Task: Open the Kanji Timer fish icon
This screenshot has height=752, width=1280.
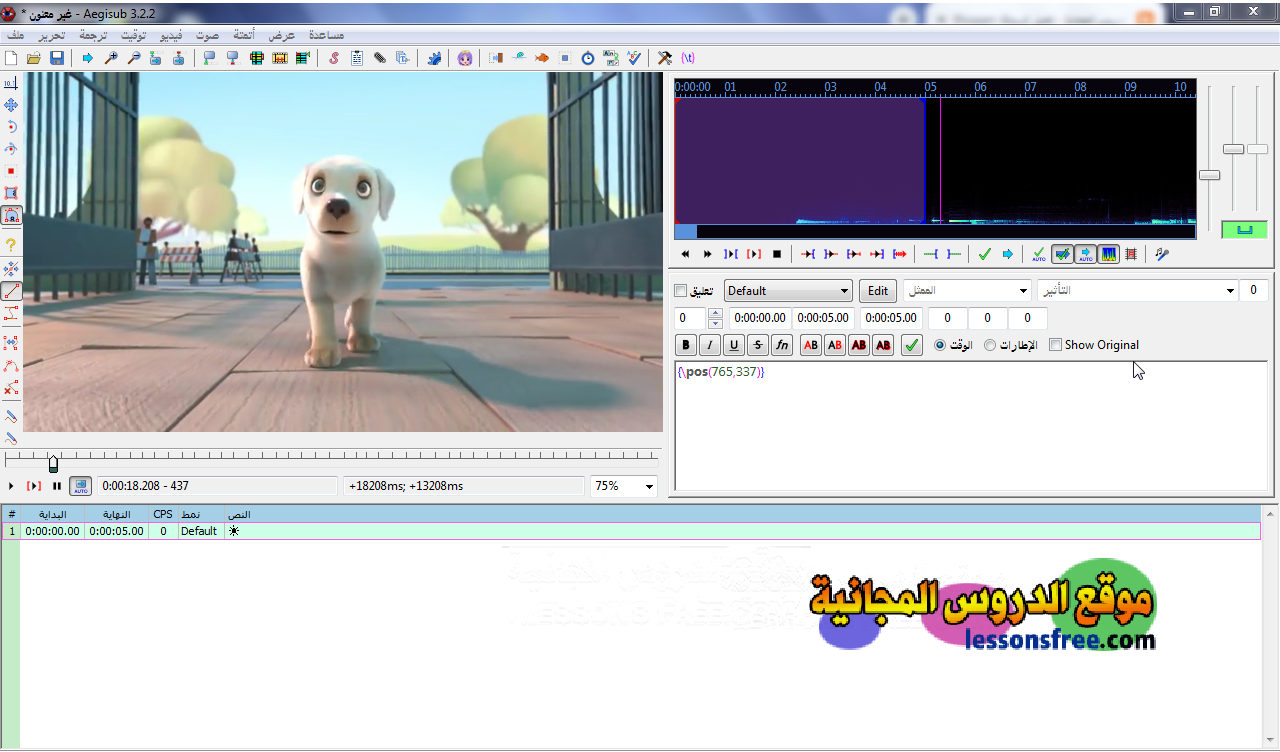Action: (x=542, y=58)
